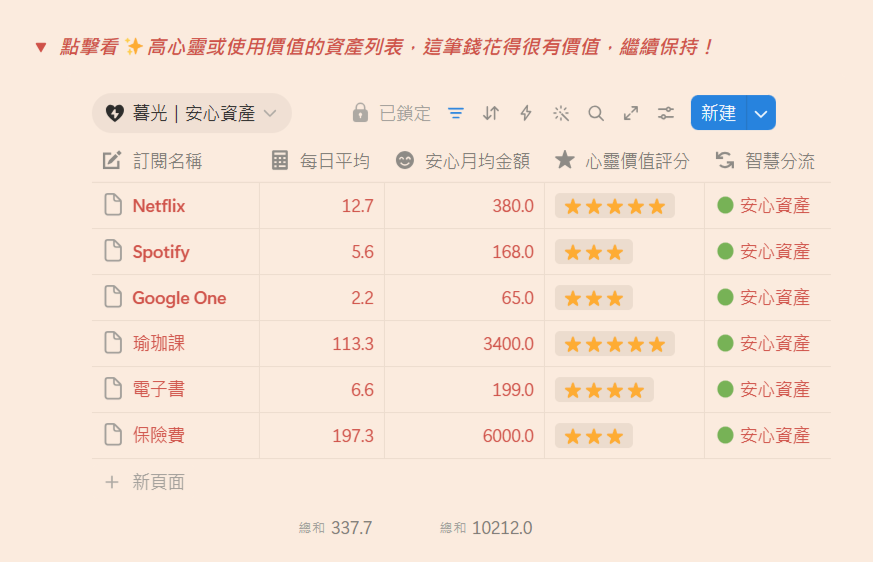Click the 總和 337.7 calculation
Viewport: 873px width, 562px height.
pyautogui.click(x=335, y=527)
